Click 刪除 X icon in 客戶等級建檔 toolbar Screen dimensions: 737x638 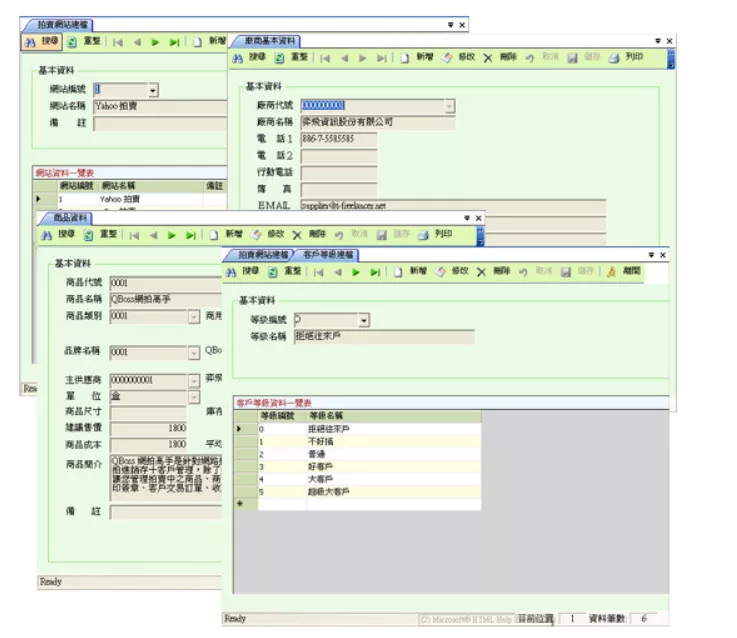tap(481, 271)
